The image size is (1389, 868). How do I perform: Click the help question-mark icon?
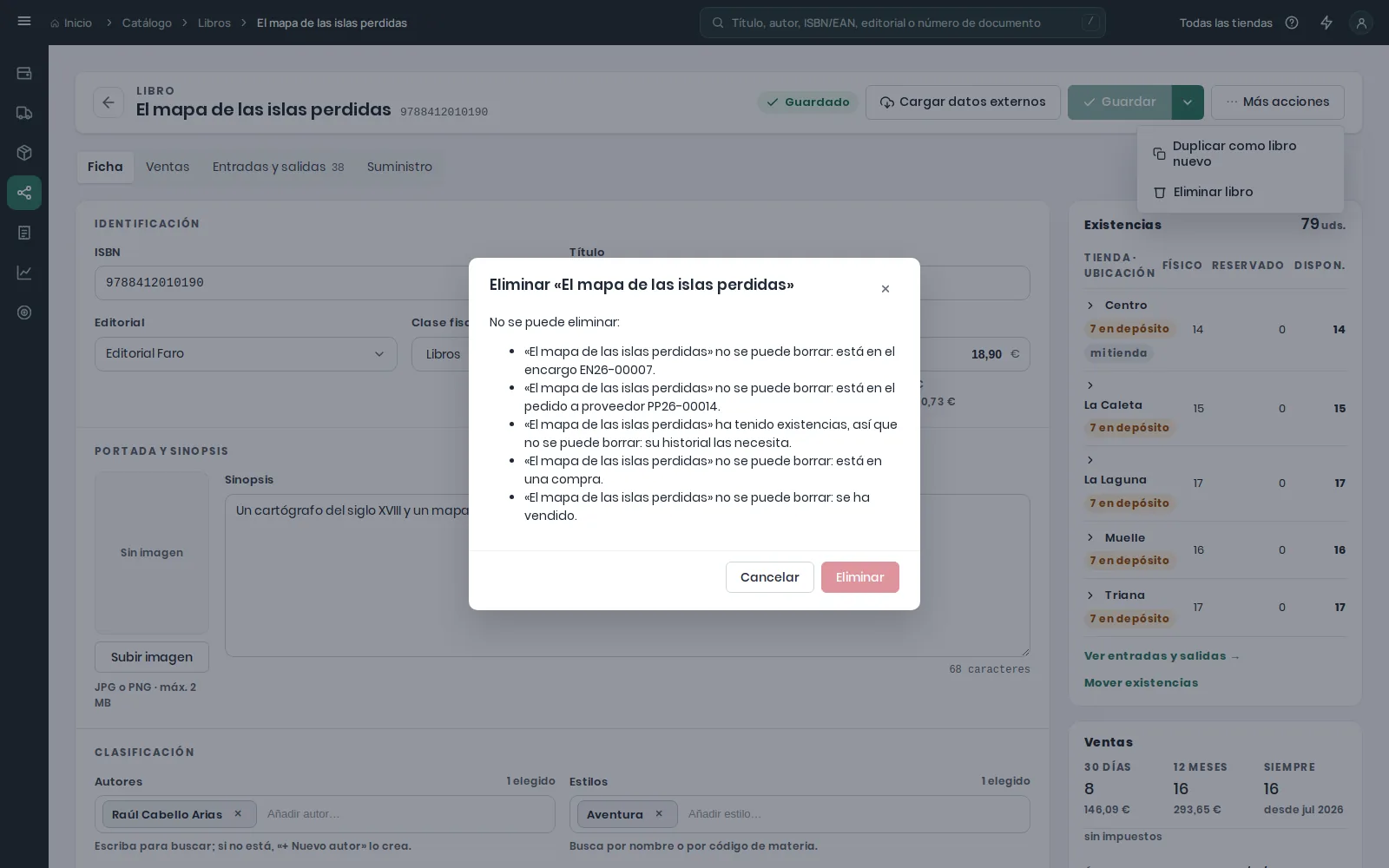pyautogui.click(x=1292, y=23)
